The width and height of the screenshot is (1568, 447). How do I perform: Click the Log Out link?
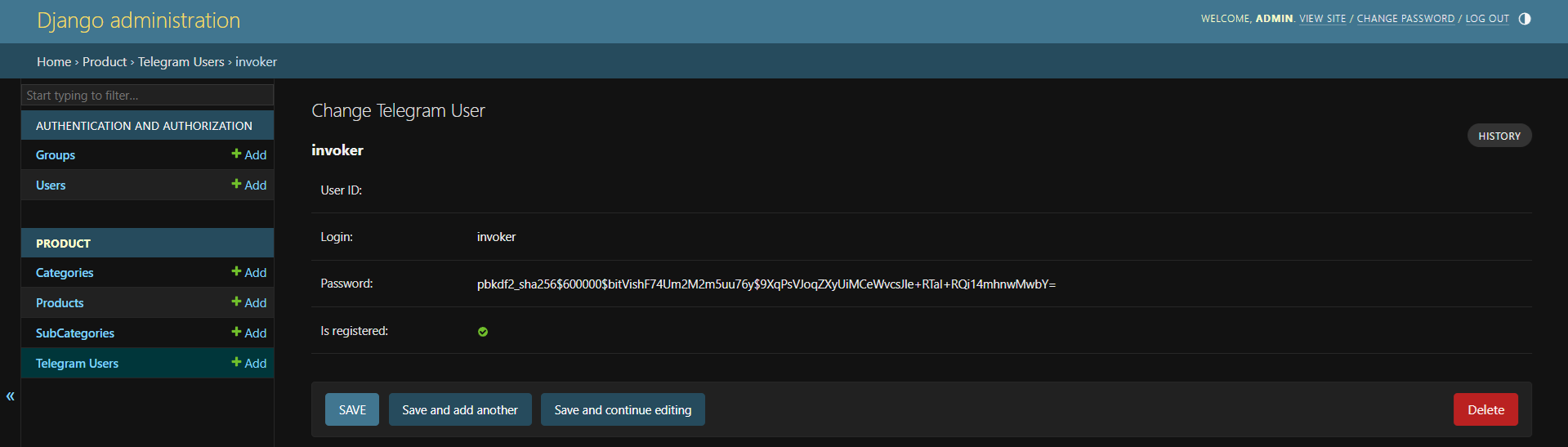[1487, 19]
